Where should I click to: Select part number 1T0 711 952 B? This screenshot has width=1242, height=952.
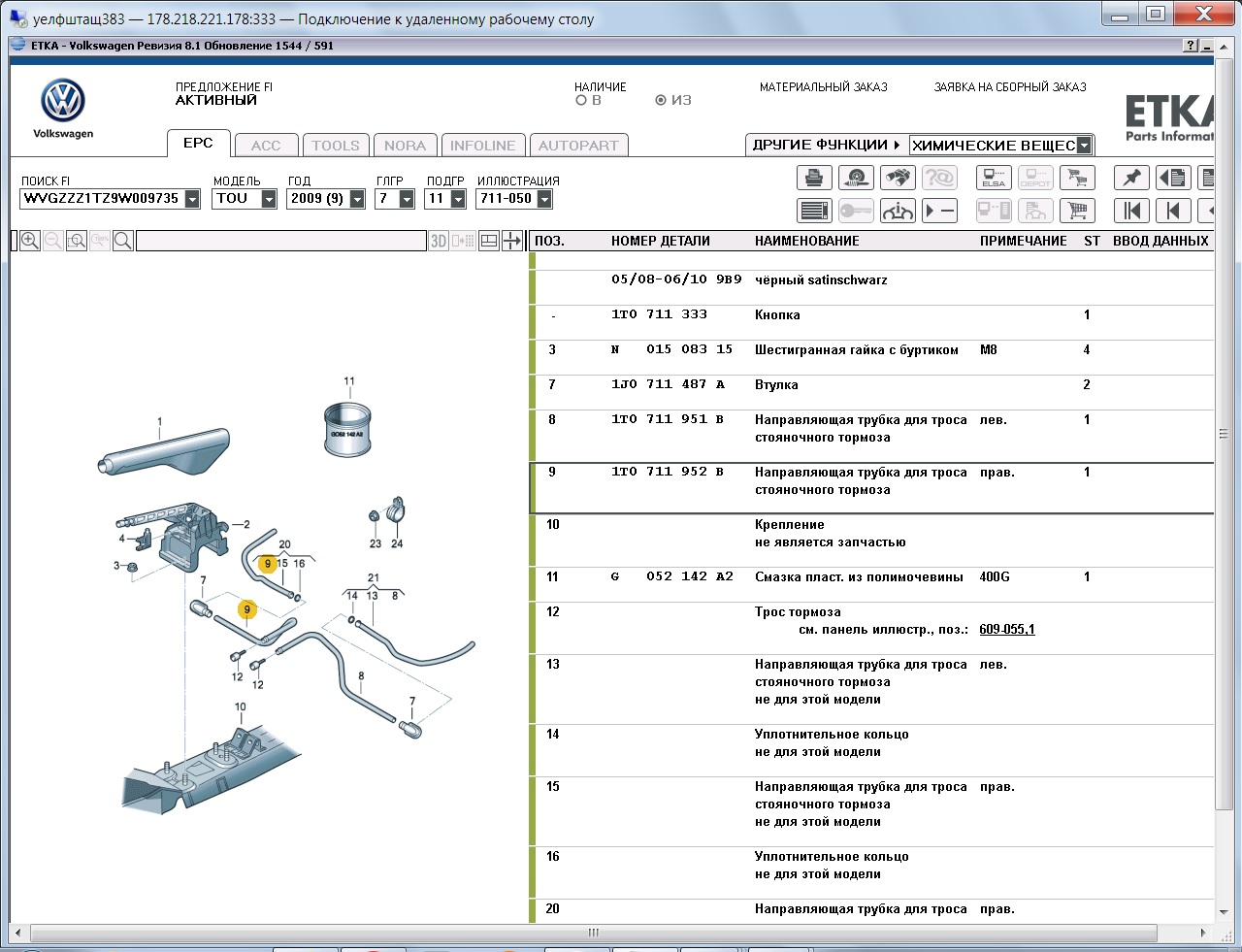[x=668, y=473]
